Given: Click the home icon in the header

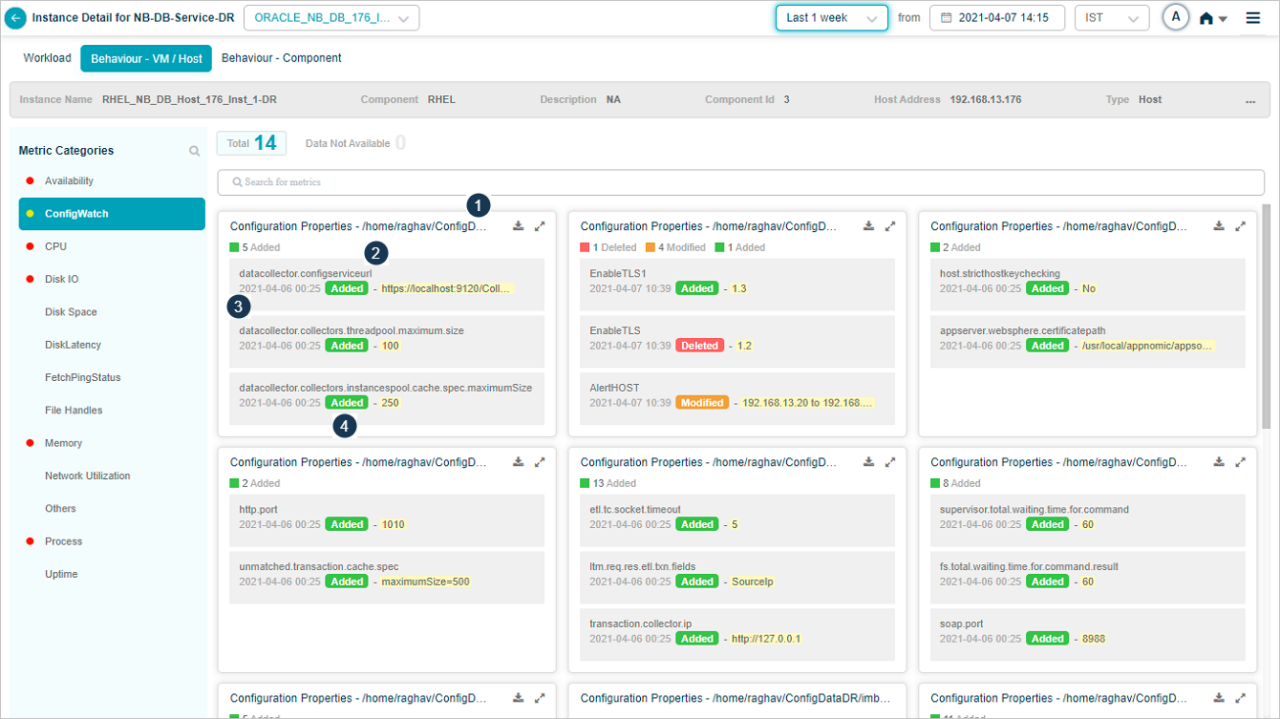Looking at the screenshot, I should tap(1208, 17).
